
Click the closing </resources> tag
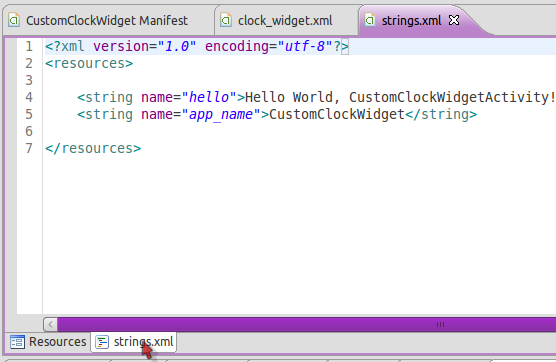pyautogui.click(x=93, y=148)
